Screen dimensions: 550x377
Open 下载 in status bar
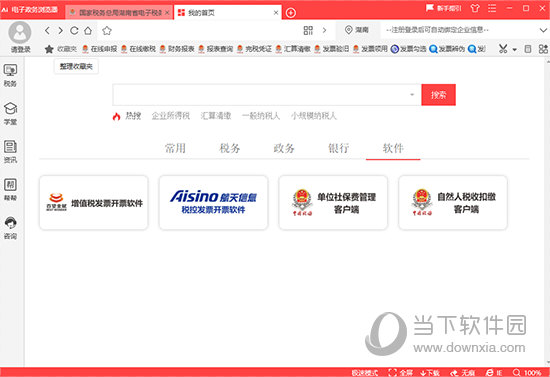click(430, 372)
